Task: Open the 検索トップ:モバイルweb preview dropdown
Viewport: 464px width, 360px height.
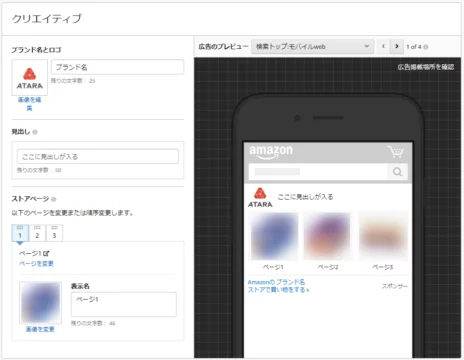Action: [x=312, y=47]
